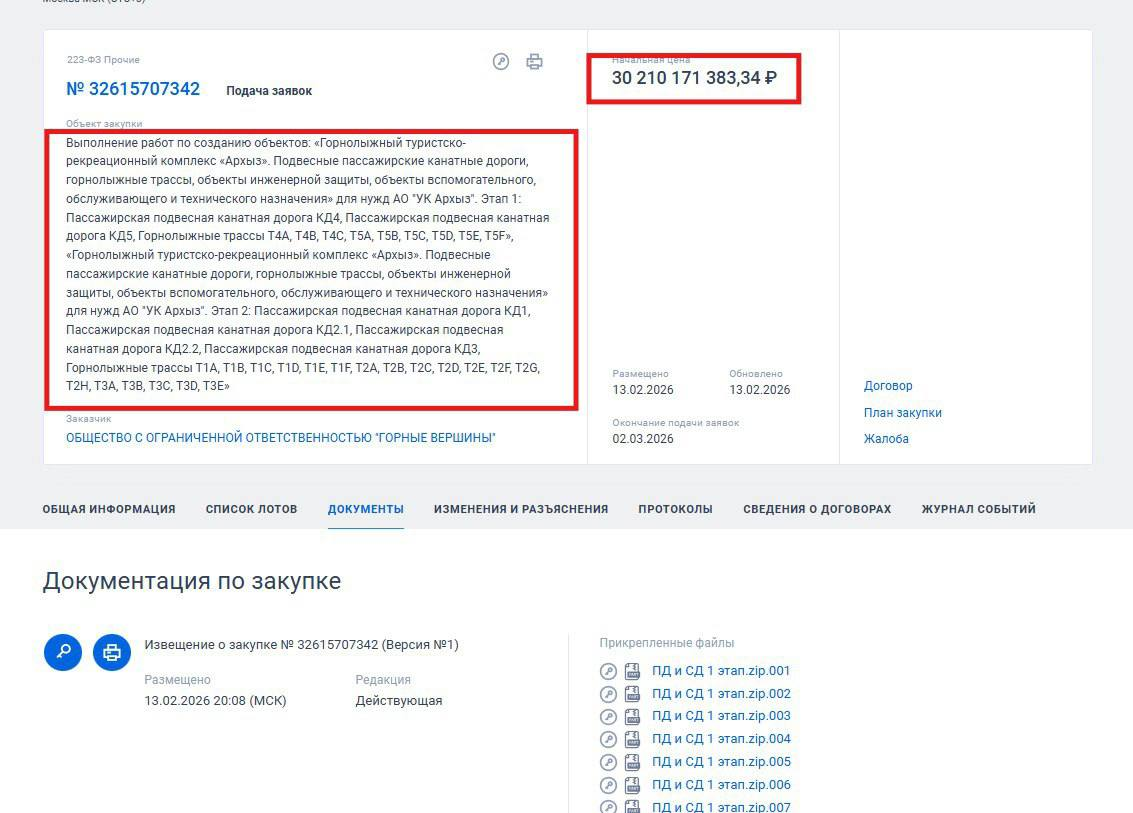Click the round blue print button beside the notice

tap(112, 652)
